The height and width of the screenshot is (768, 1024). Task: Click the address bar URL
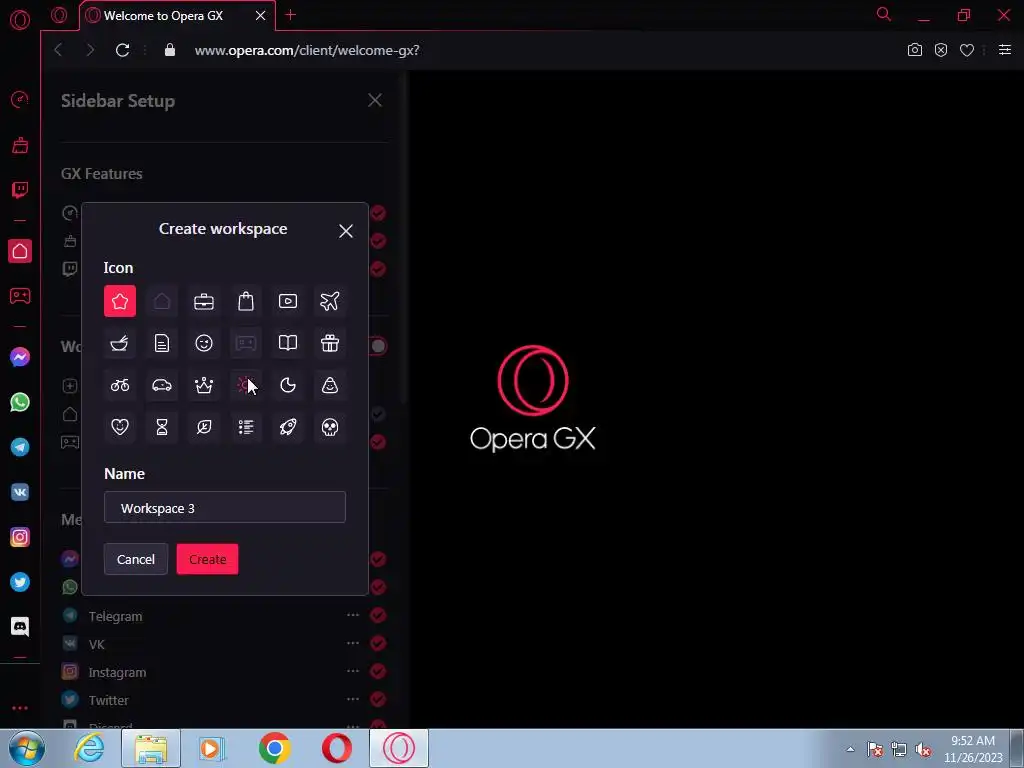307,50
